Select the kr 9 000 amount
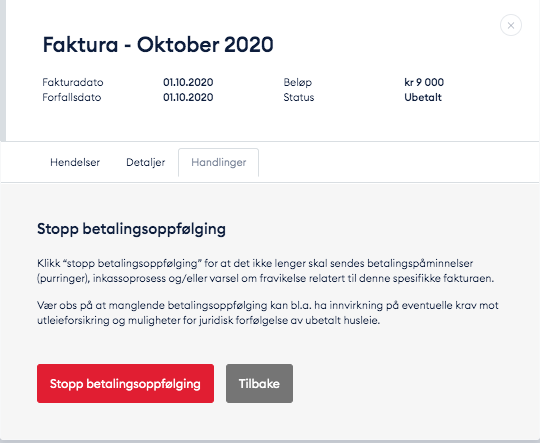The height and width of the screenshot is (443, 540). (424, 82)
